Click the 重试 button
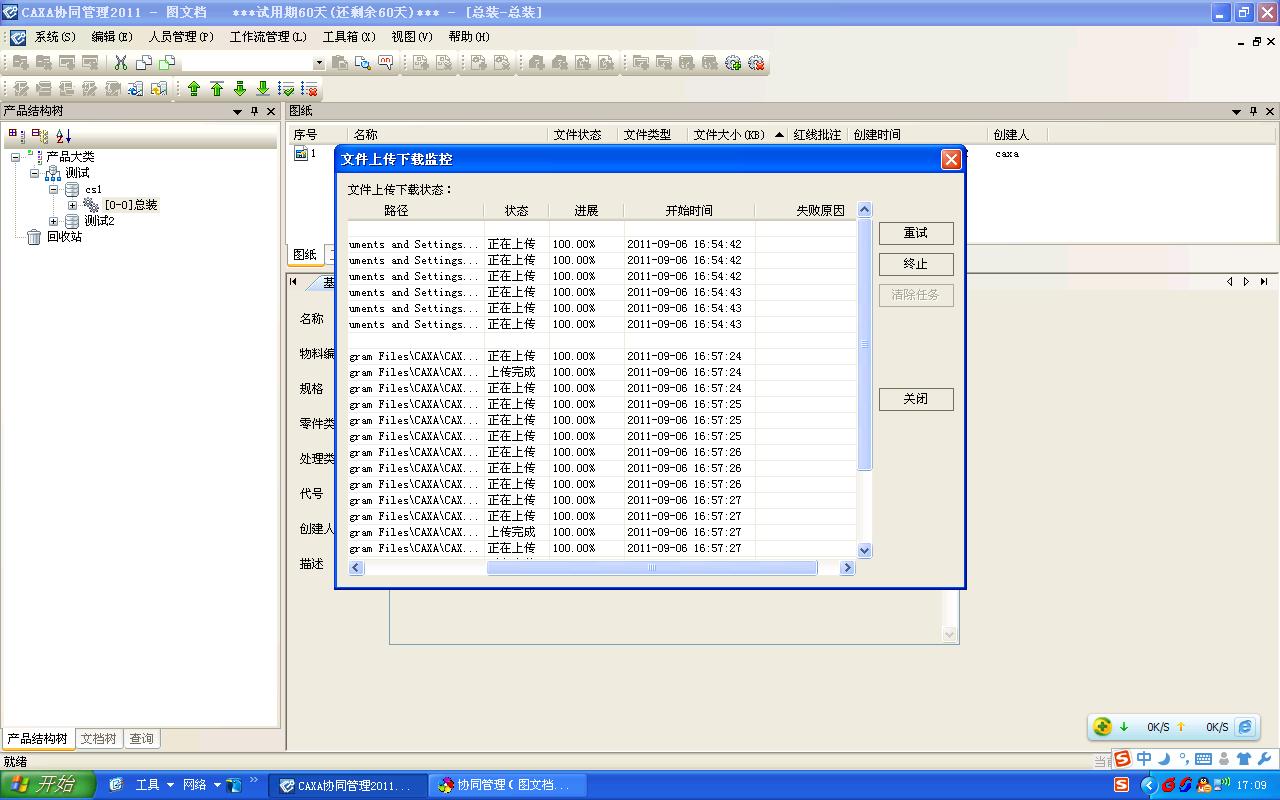Viewport: 1280px width, 800px height. [x=916, y=233]
